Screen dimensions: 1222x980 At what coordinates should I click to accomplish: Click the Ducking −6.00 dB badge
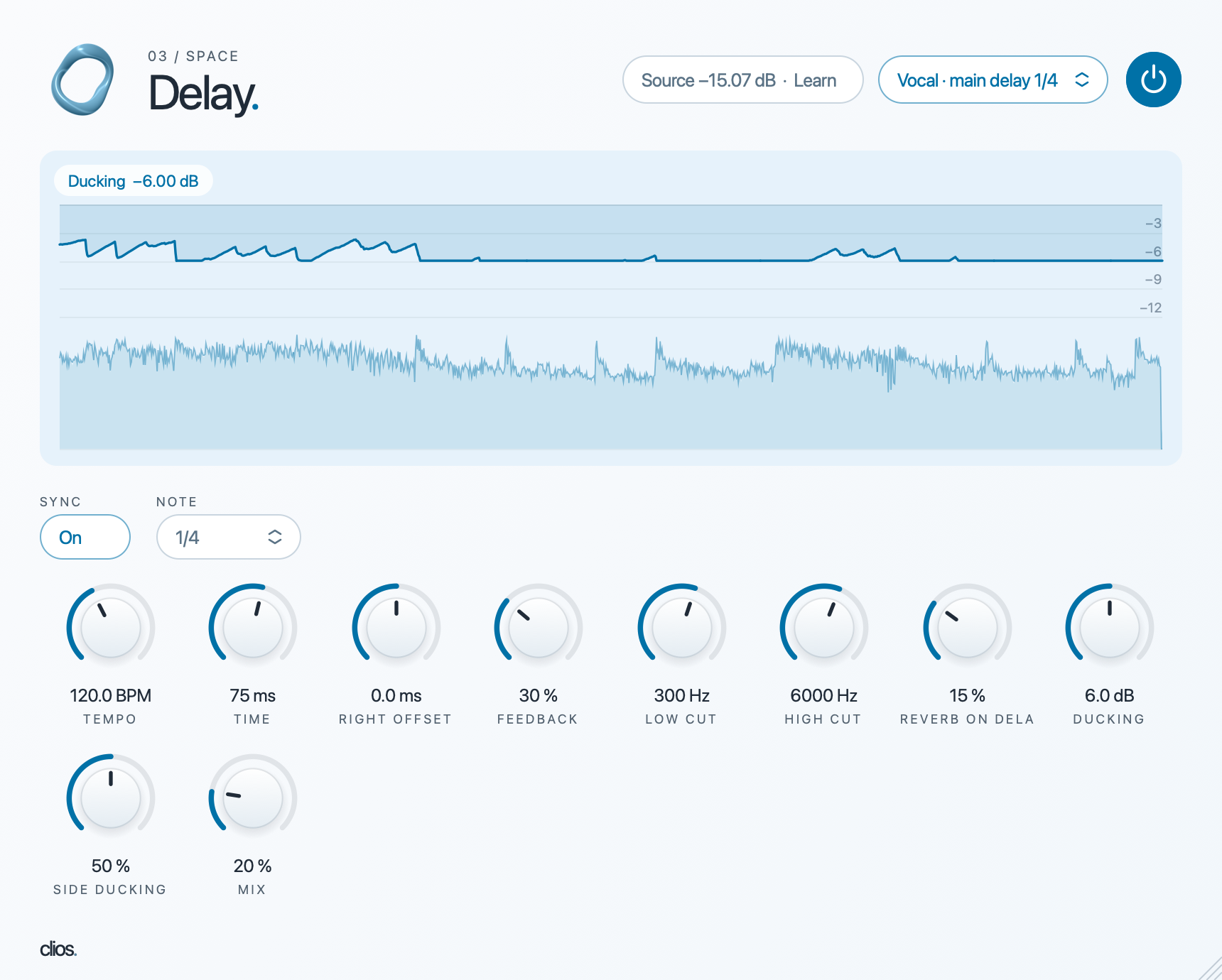tap(134, 181)
